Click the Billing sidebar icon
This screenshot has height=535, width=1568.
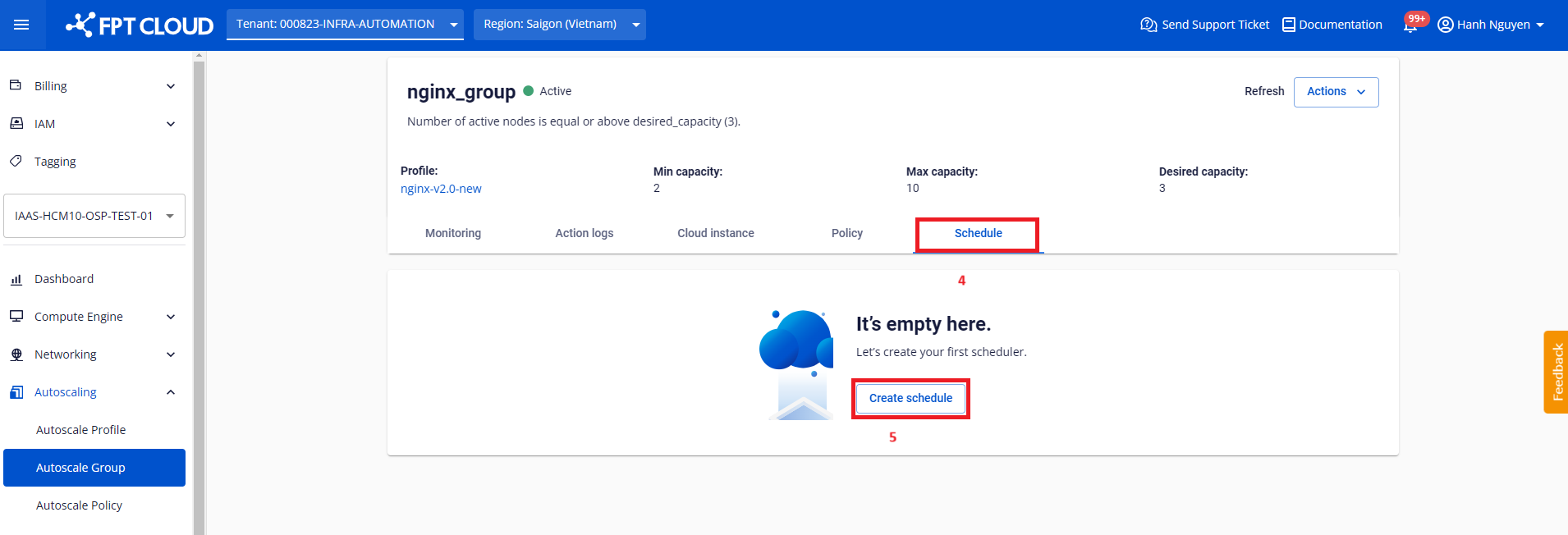click(x=16, y=85)
